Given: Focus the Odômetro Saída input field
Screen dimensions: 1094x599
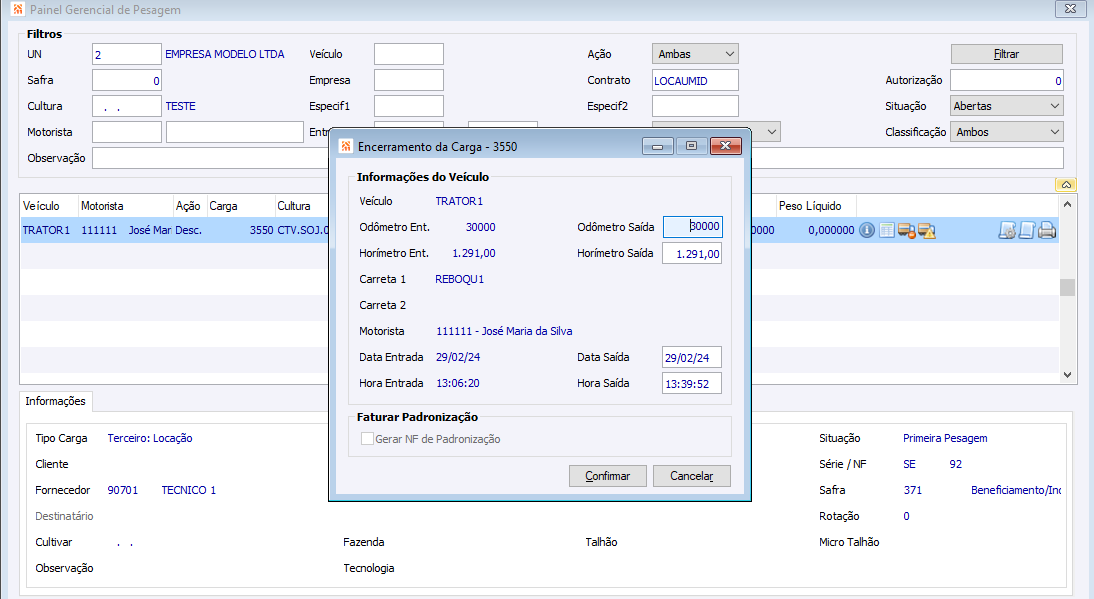Looking at the screenshot, I should tap(693, 227).
